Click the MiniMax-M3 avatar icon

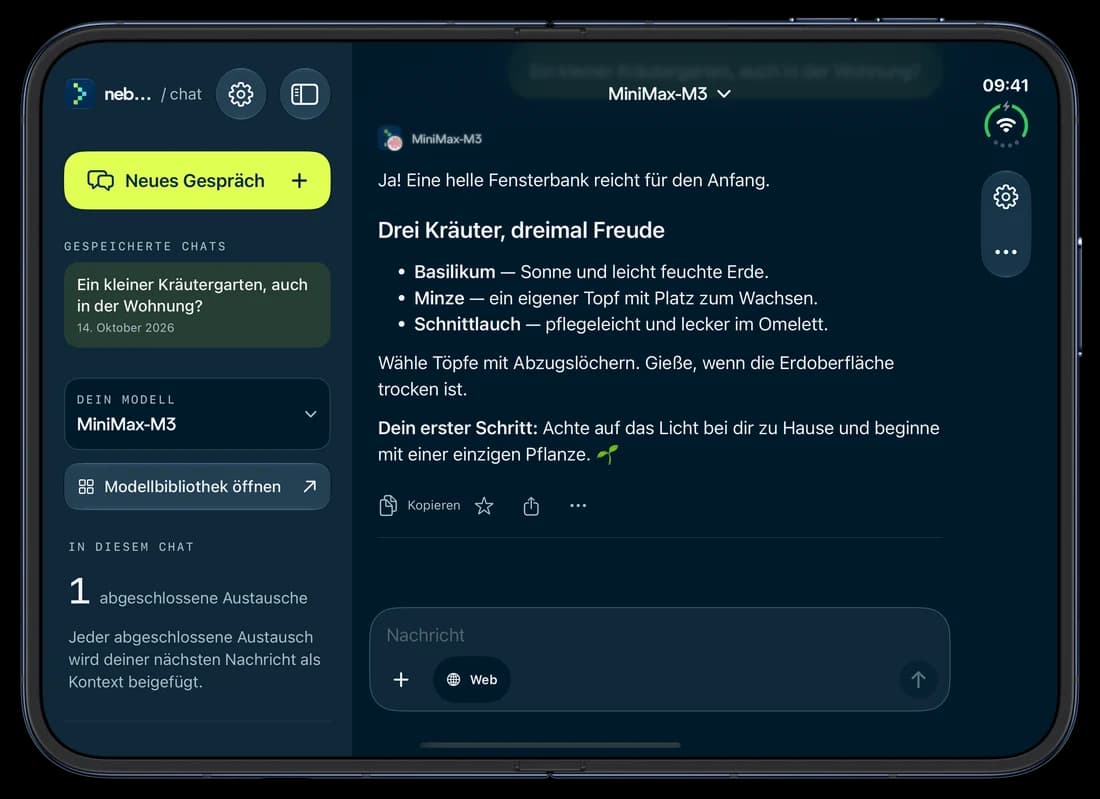[391, 139]
